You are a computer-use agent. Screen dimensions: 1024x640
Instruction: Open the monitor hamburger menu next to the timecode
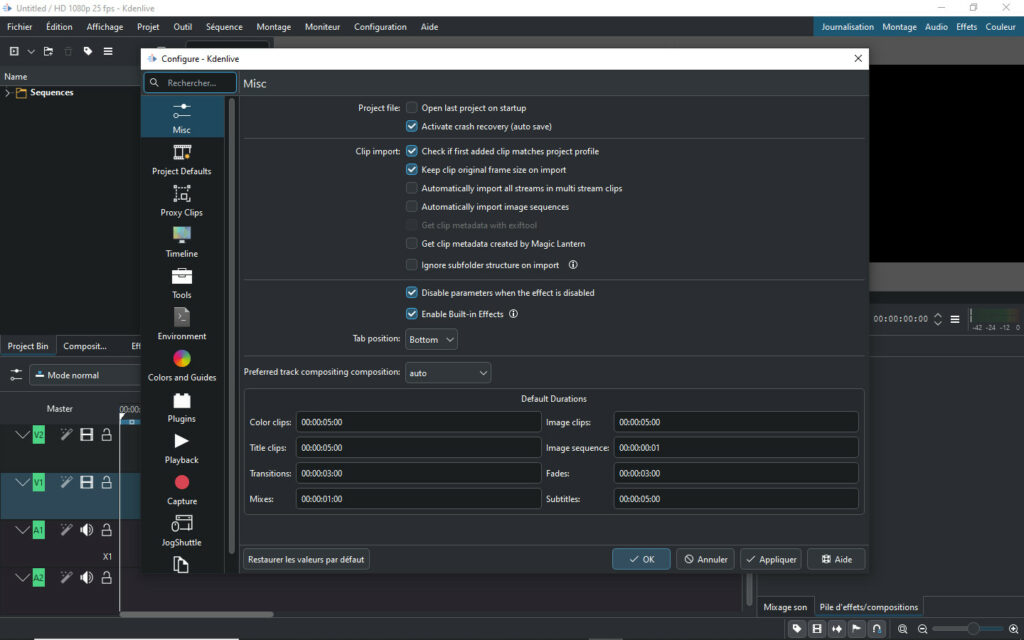click(x=955, y=319)
